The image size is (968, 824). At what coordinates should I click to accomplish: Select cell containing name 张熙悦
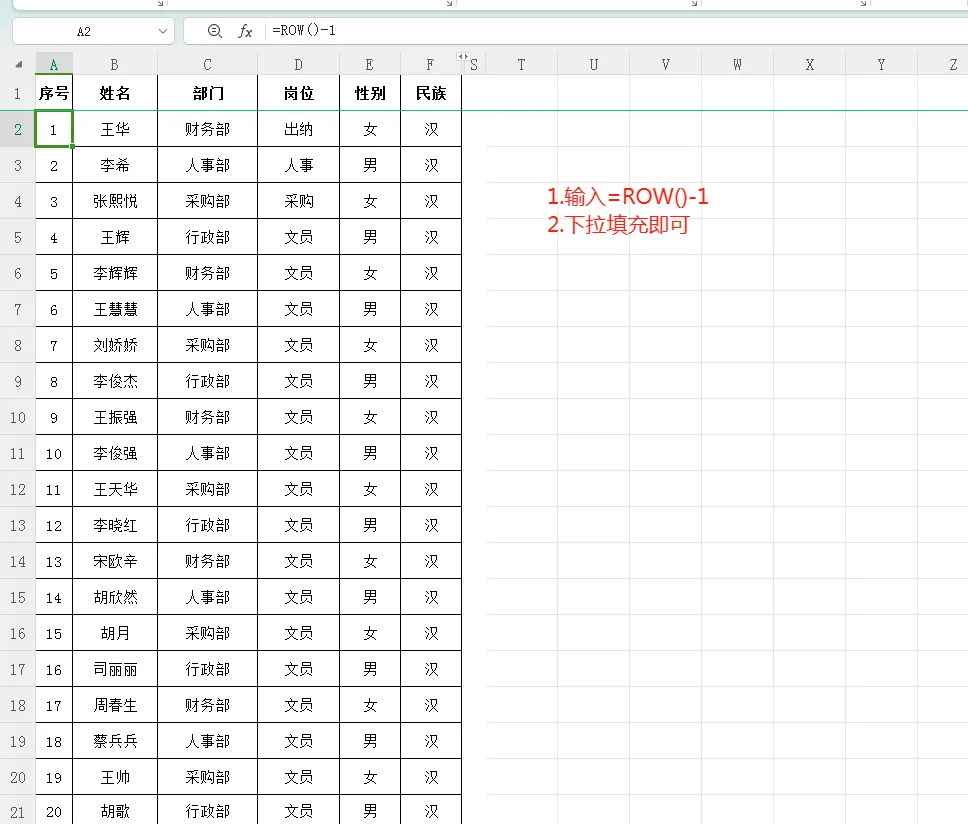[115, 201]
